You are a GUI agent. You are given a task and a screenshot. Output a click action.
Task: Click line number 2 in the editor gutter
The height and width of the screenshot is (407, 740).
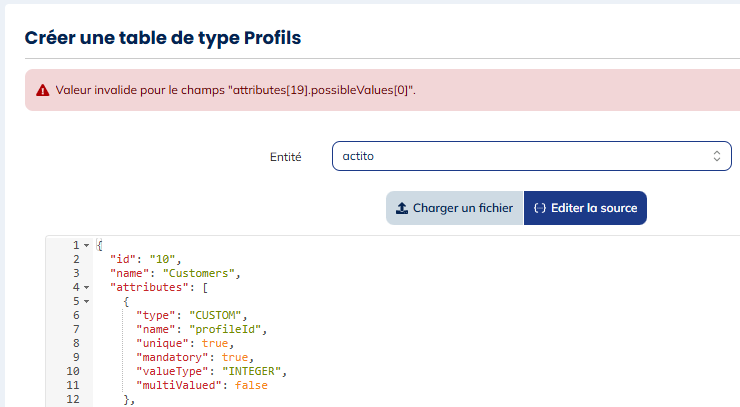coord(75,259)
